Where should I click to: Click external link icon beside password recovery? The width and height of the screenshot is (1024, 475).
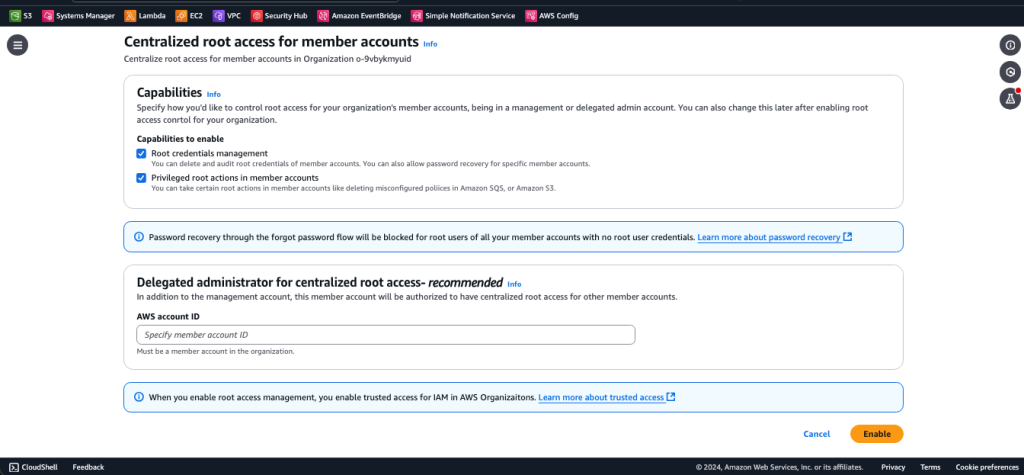(x=848, y=237)
